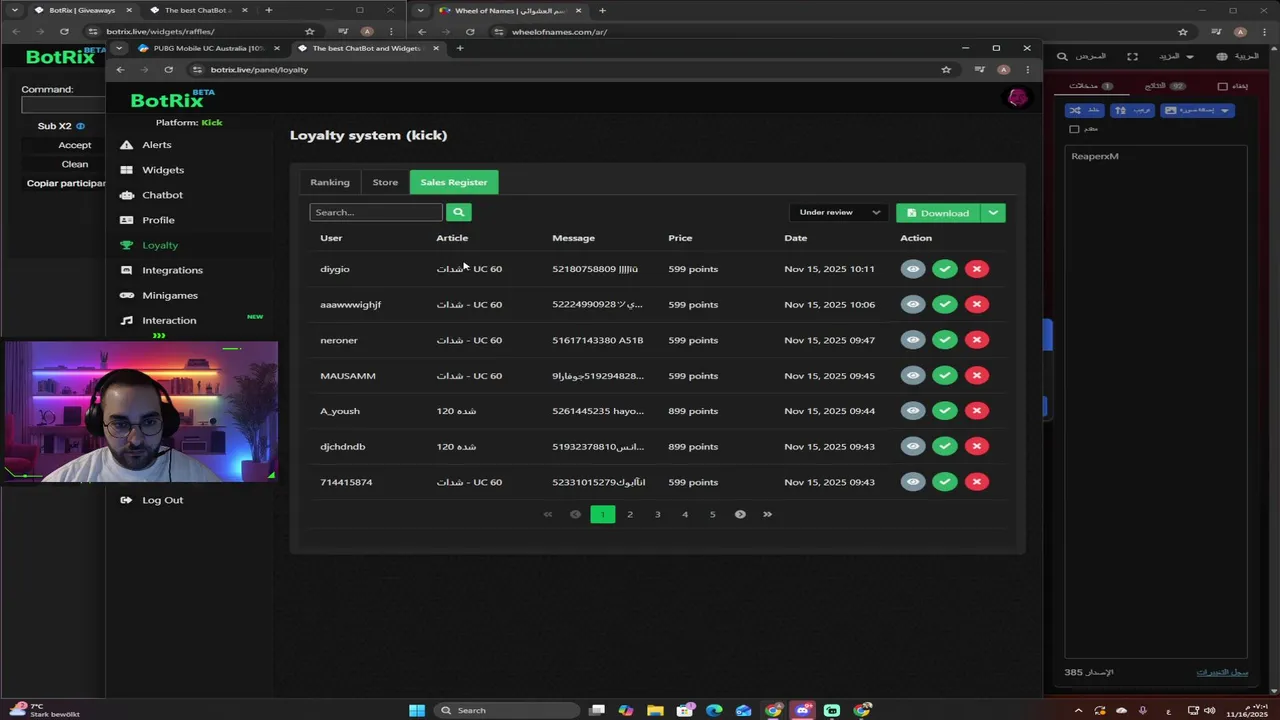Screen dimensions: 1280x720
Task: View details of djchdndb's purchase
Action: [x=913, y=446]
